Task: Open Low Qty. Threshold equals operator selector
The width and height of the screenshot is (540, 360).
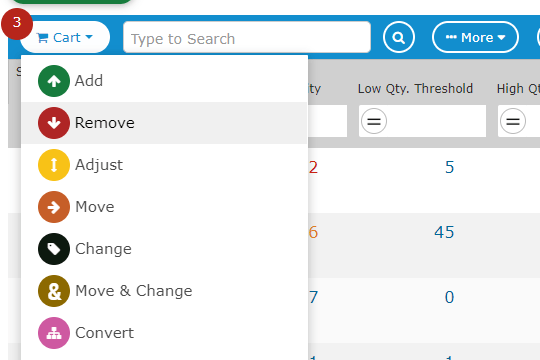Action: pyautogui.click(x=374, y=121)
